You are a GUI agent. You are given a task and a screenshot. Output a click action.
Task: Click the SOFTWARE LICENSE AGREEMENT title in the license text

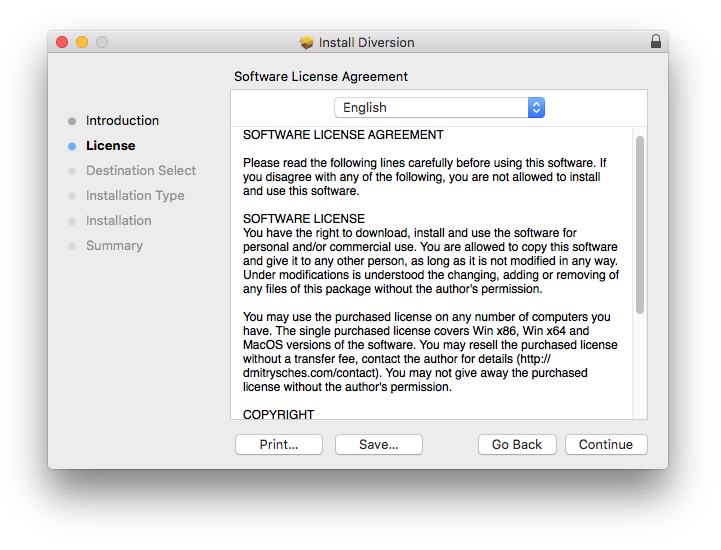click(343, 135)
